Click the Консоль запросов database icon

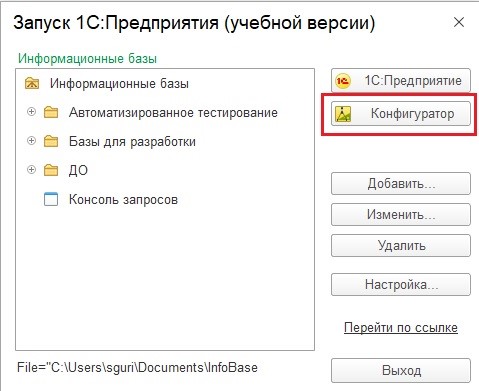coord(51,199)
